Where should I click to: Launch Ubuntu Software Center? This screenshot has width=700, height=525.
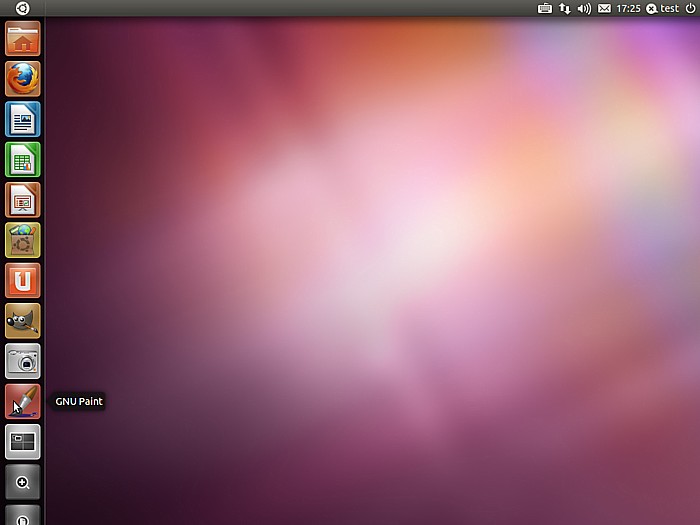click(x=23, y=240)
